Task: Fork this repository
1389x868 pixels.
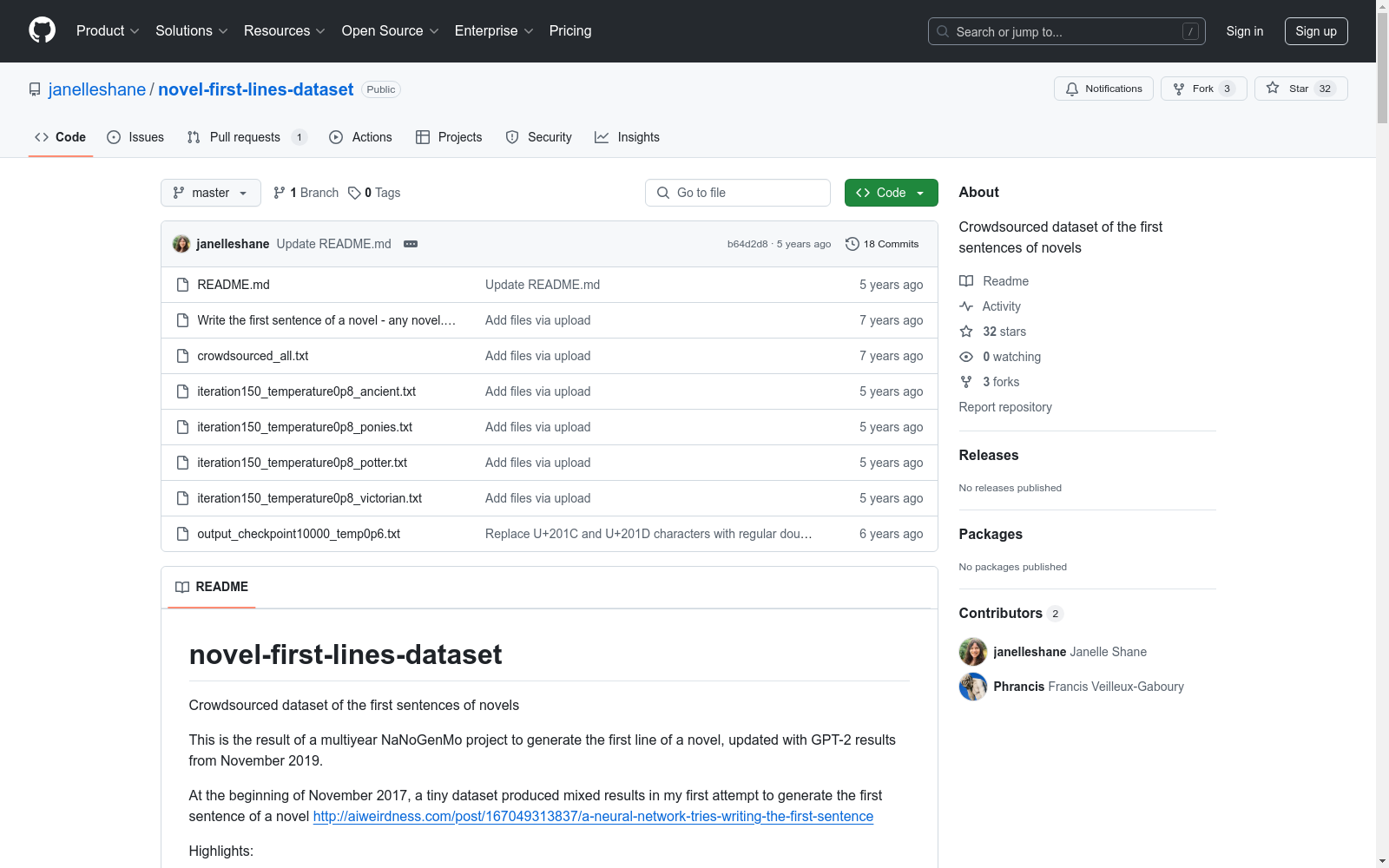Action: [x=1203, y=89]
